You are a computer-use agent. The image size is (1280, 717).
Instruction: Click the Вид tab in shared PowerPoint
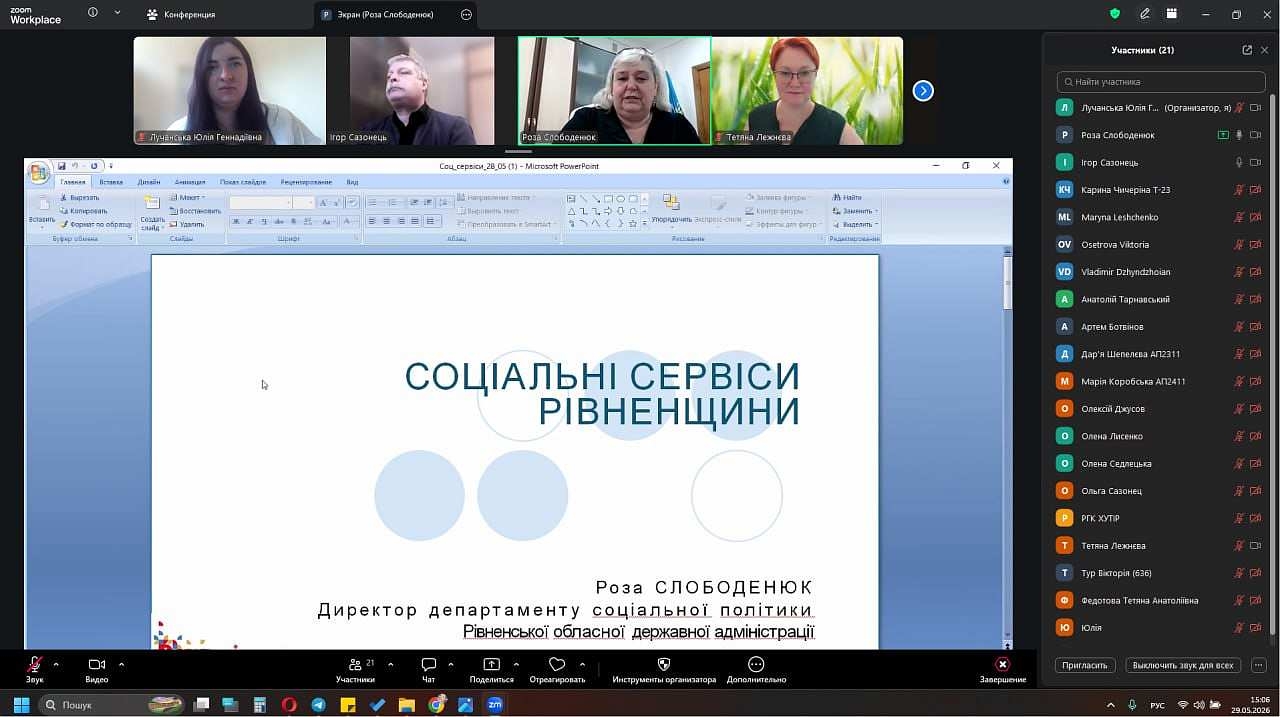coord(352,182)
